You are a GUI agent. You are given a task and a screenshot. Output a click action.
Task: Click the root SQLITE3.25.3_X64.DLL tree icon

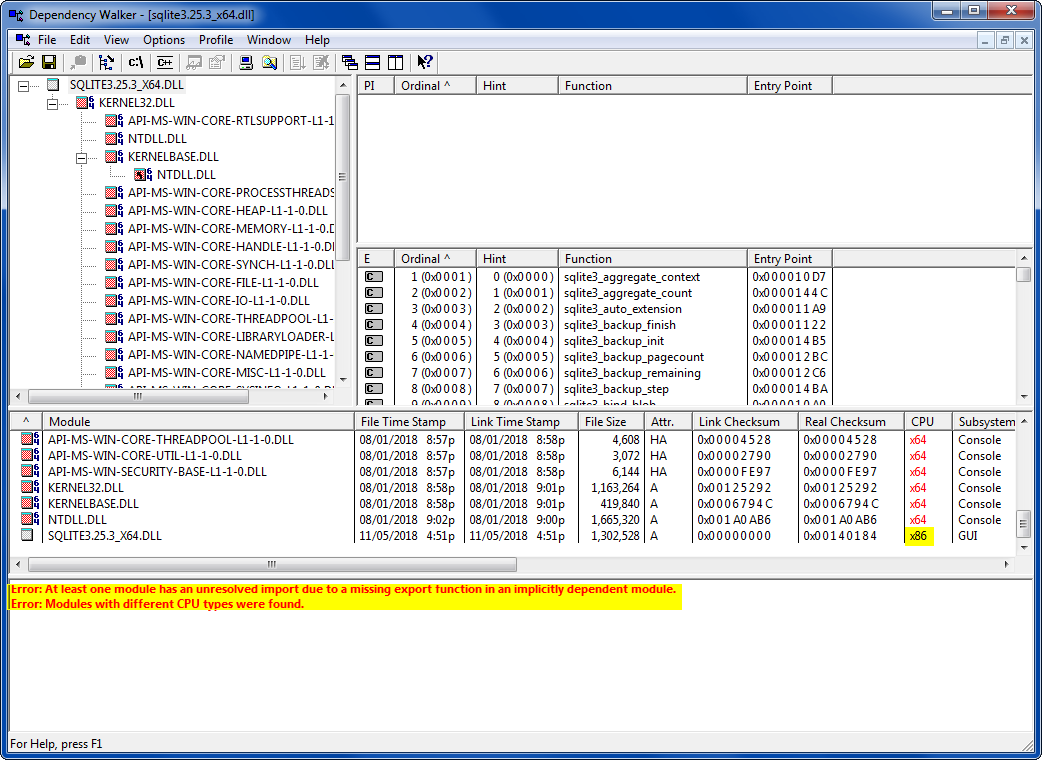53,84
